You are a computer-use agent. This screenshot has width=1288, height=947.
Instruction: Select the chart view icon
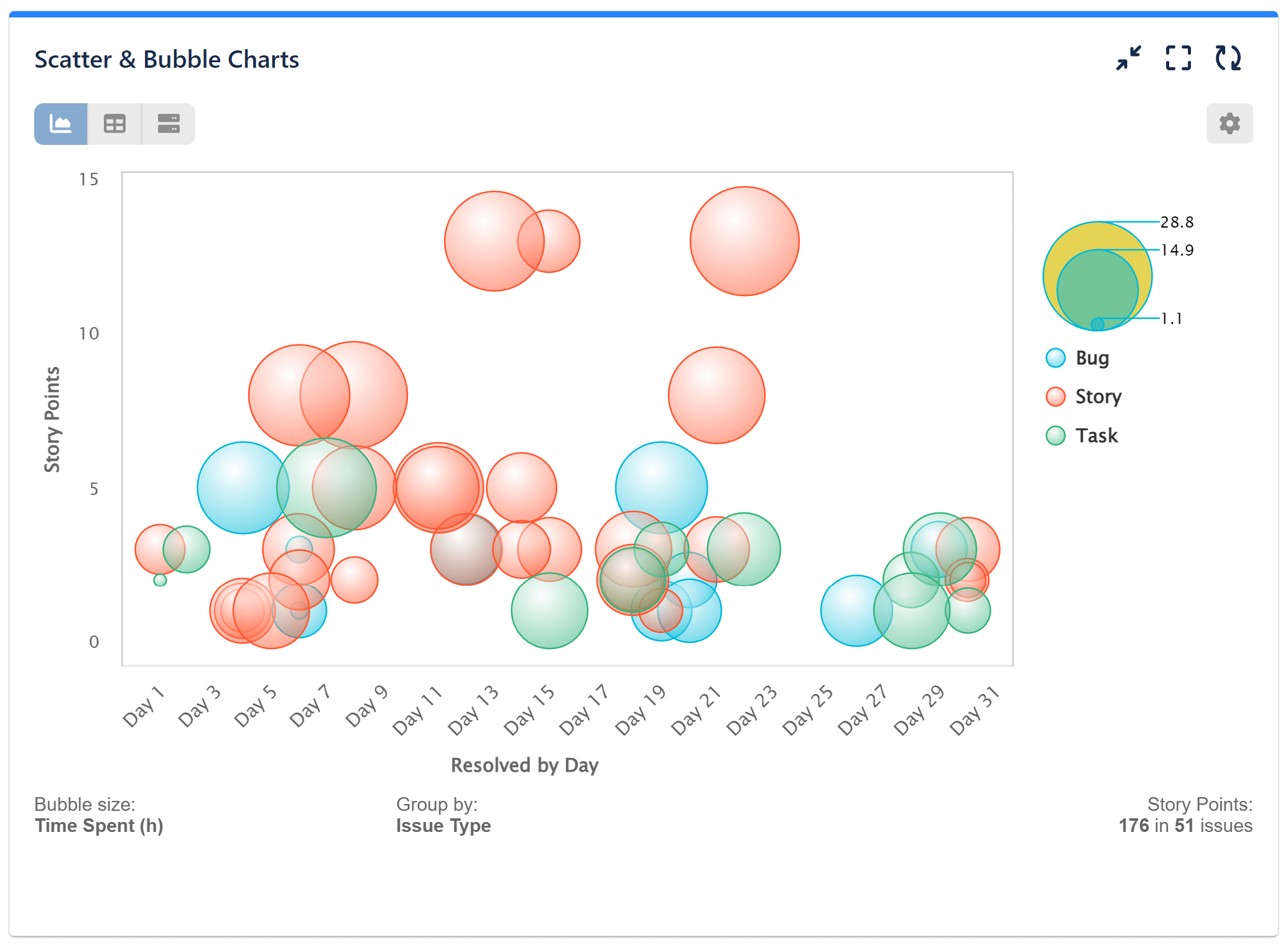[x=60, y=124]
